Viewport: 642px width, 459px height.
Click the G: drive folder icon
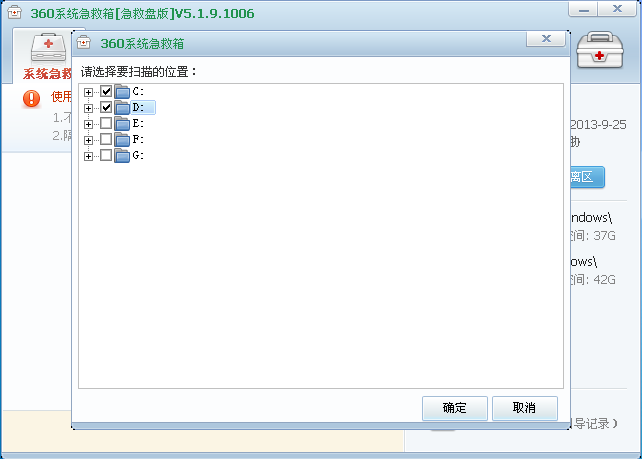(x=122, y=156)
